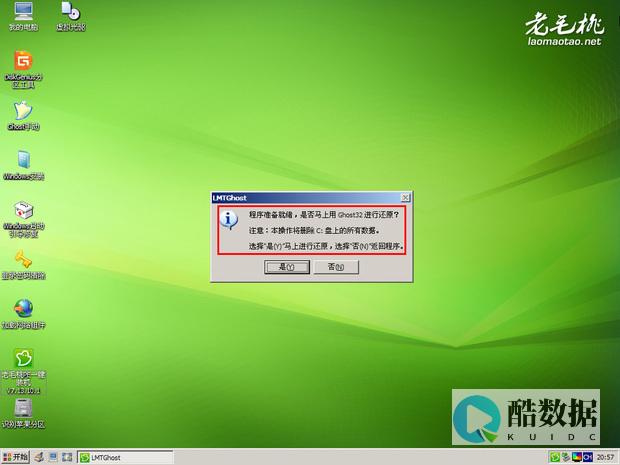Click the colorful display tray icon
This screenshot has width=620, height=465.
577,457
